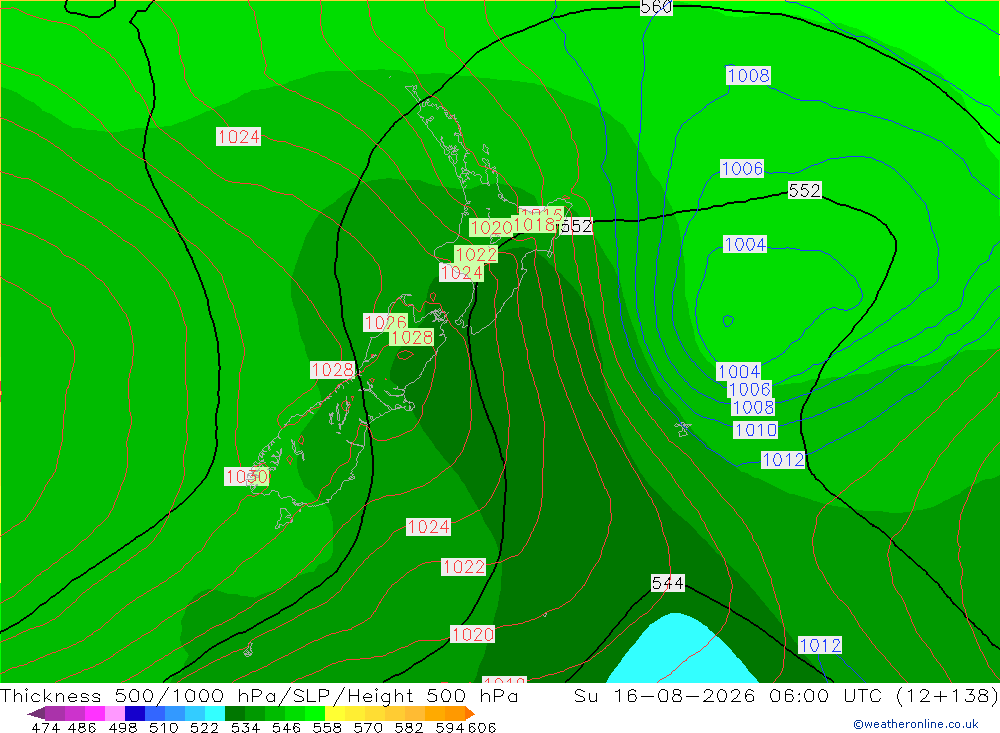Click the blue 1010 label below 1008
Image resolution: width=1000 pixels, height=733 pixels.
coord(756,430)
